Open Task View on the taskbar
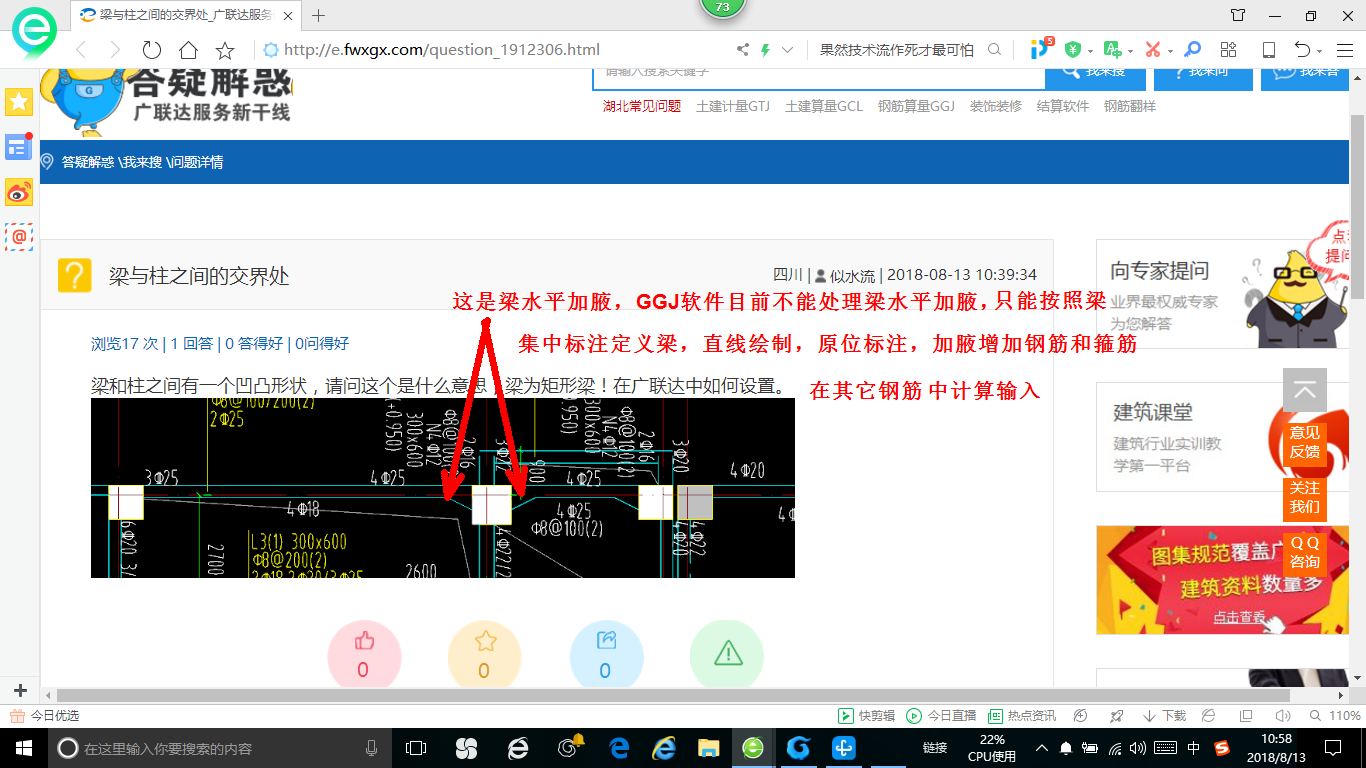This screenshot has height=768, width=1366. coord(416,748)
